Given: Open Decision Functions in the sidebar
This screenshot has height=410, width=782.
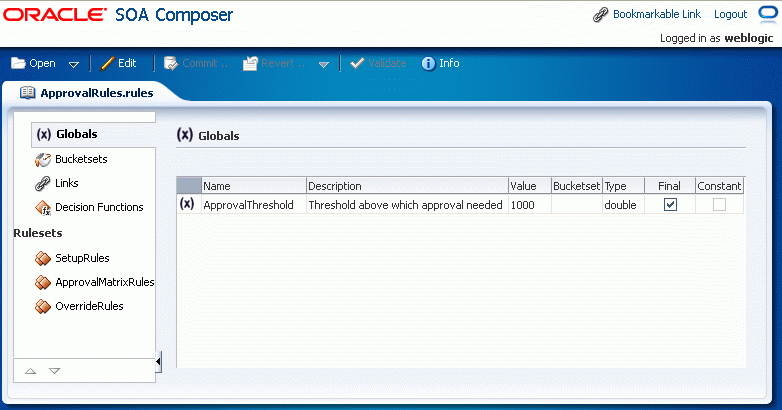Looking at the screenshot, I should click(99, 207).
